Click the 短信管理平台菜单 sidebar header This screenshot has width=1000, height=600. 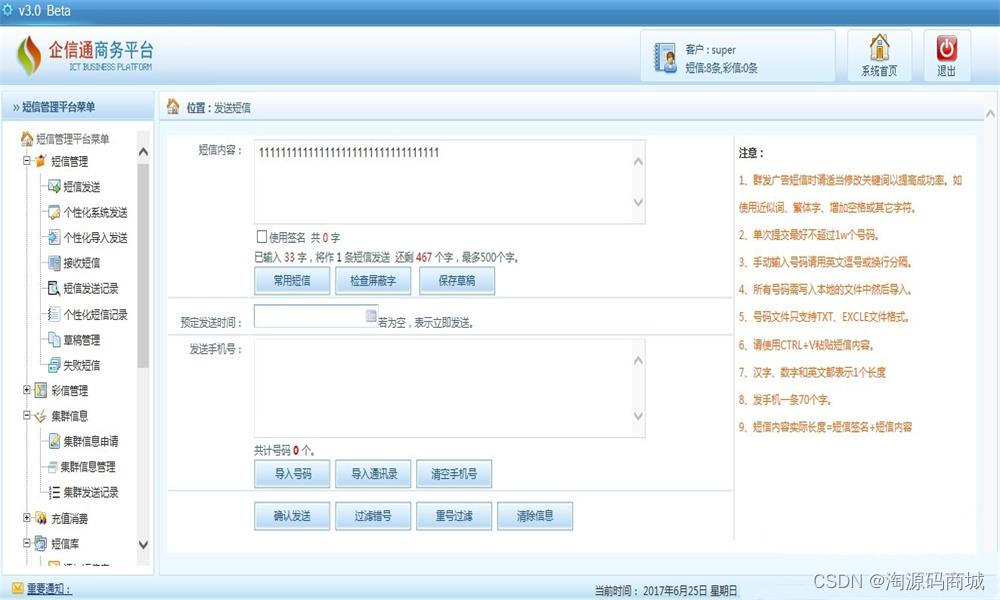point(77,106)
